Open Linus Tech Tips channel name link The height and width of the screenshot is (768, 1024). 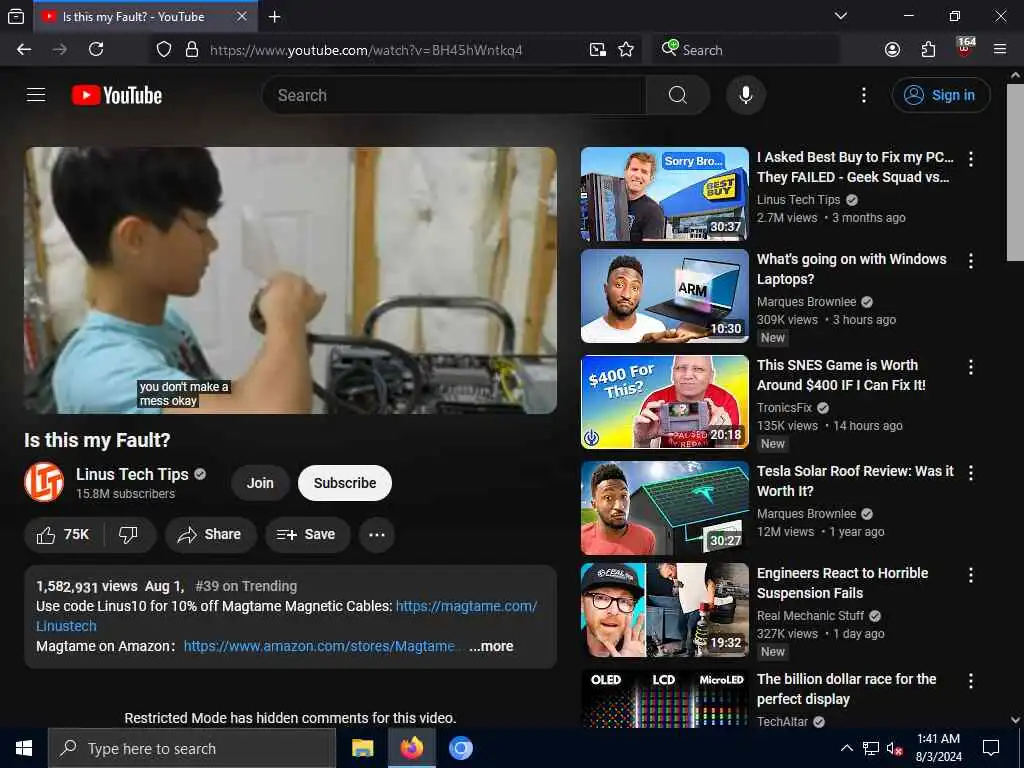[x=132, y=475]
